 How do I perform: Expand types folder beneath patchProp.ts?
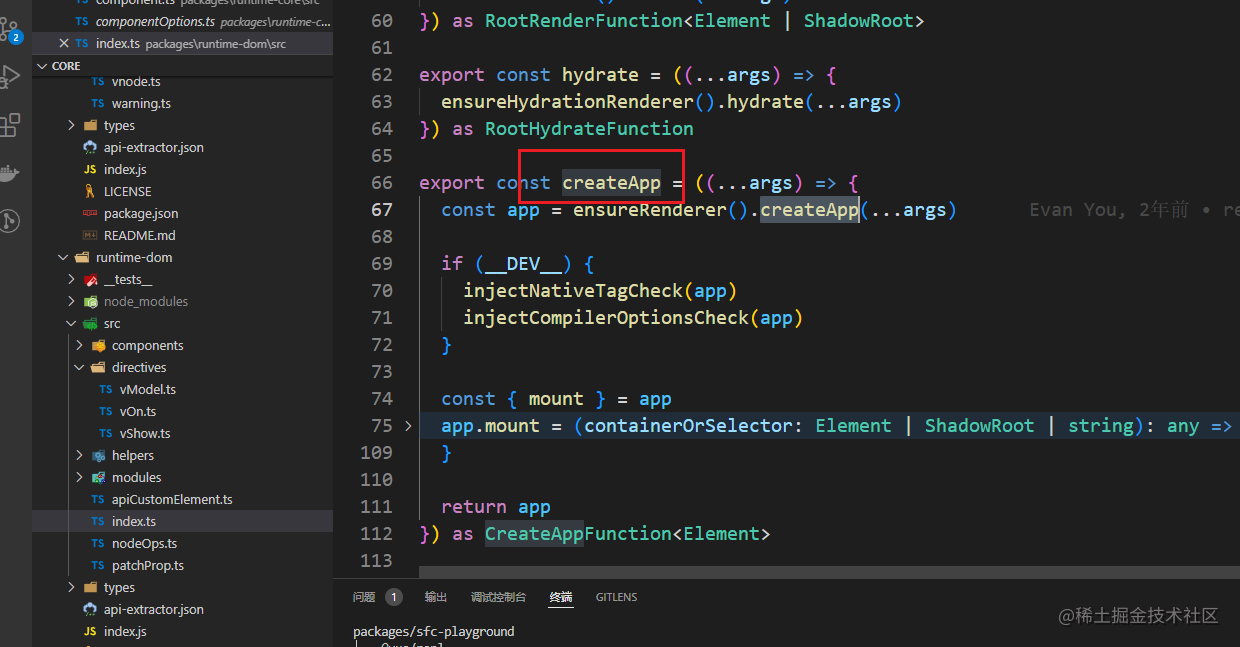(72, 588)
